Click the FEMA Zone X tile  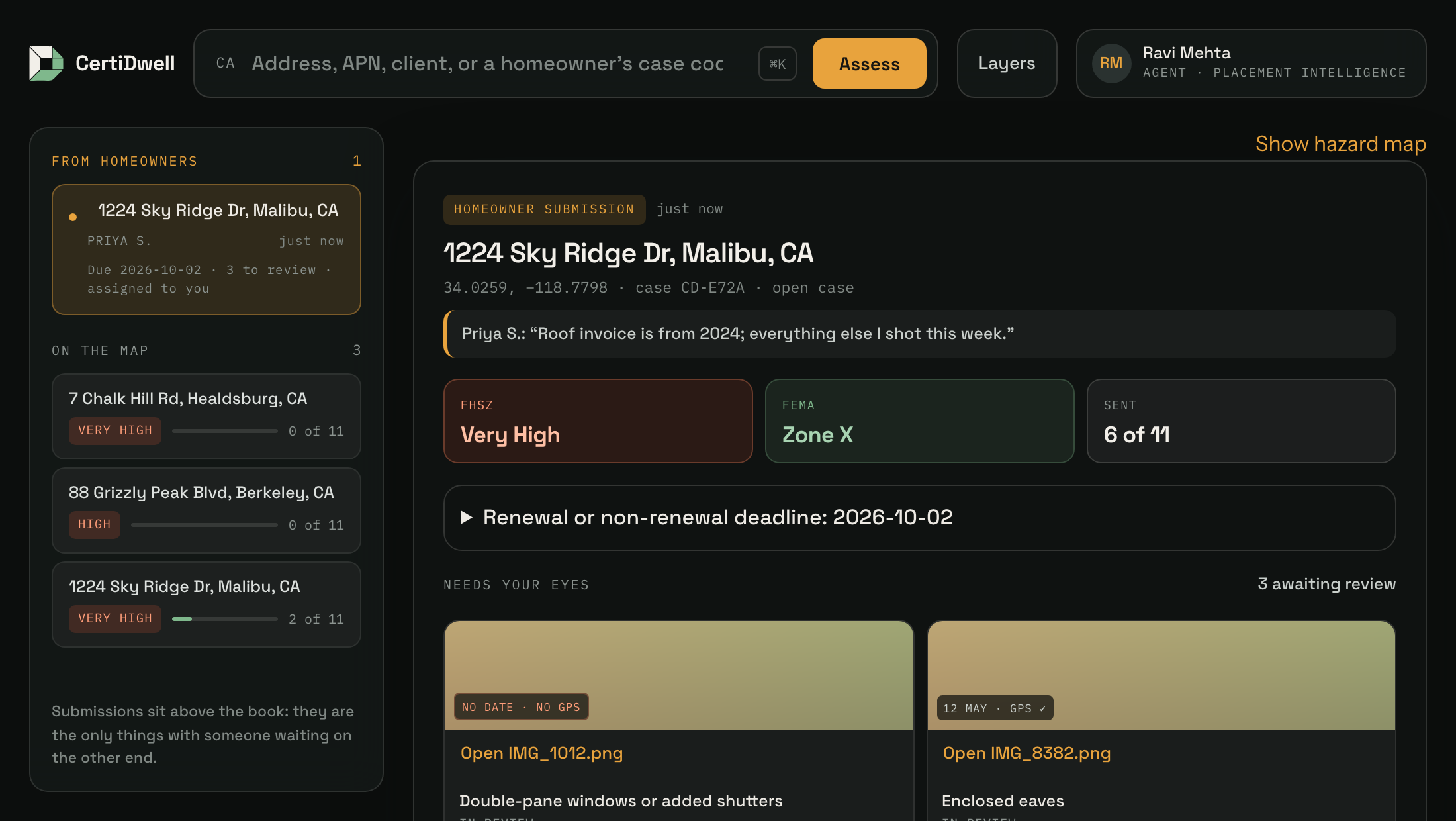[920, 421]
